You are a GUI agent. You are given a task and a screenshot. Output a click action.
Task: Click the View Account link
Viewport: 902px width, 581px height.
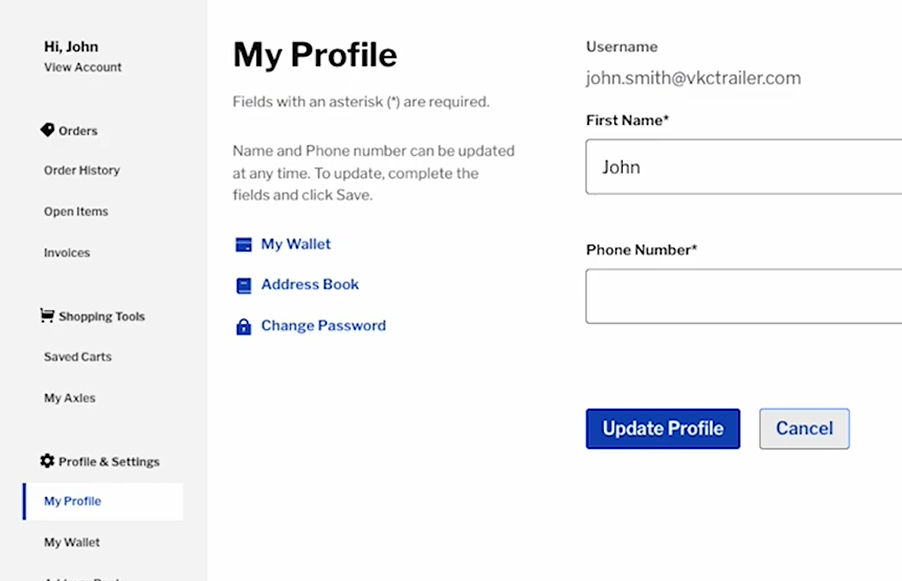[83, 67]
